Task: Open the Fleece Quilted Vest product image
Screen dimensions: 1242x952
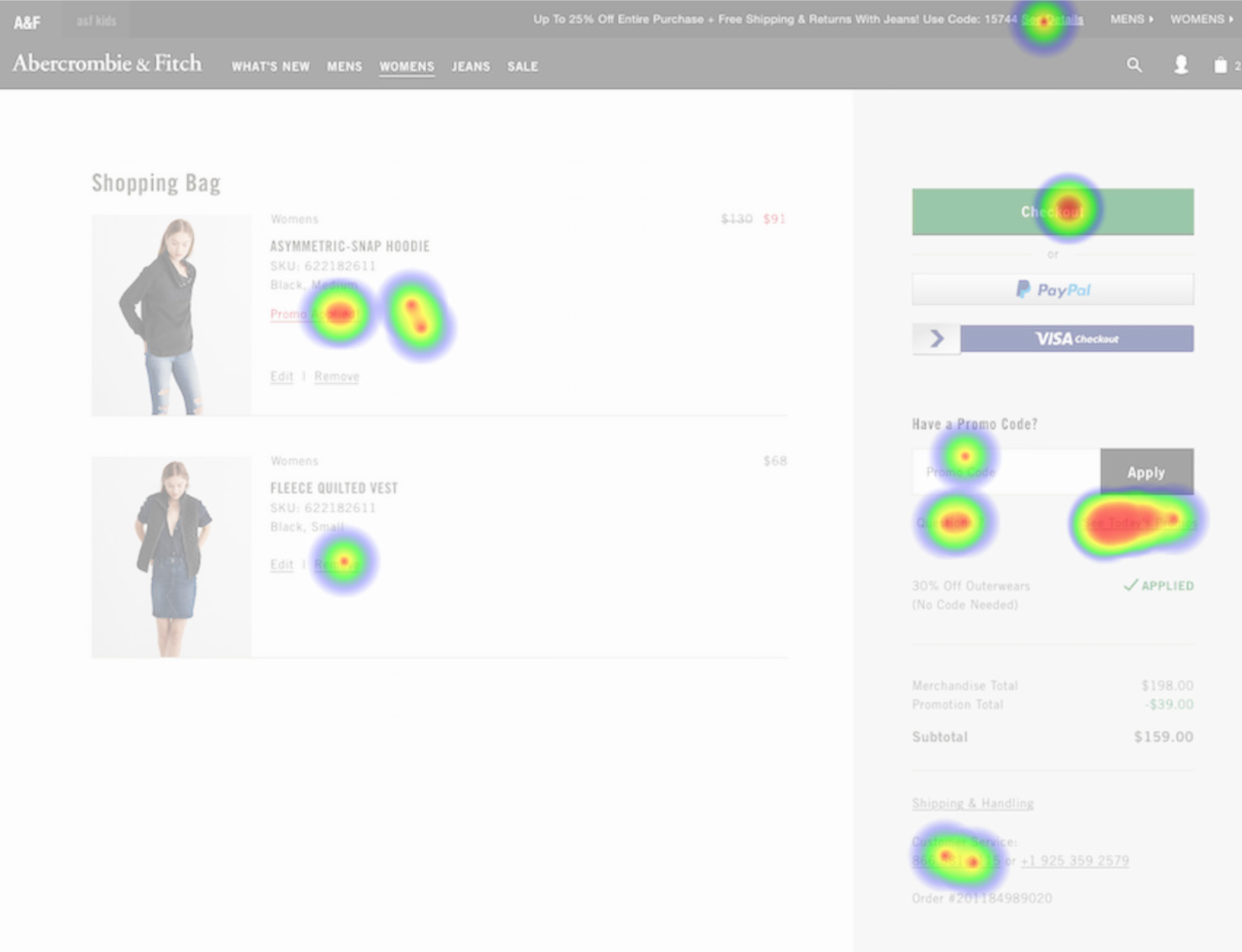Action: point(171,557)
